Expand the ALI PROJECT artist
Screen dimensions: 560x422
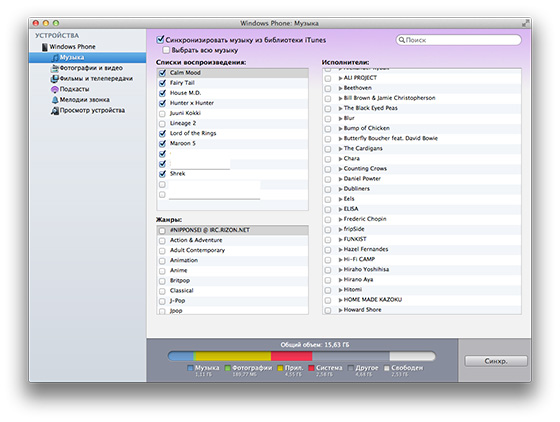click(x=340, y=78)
